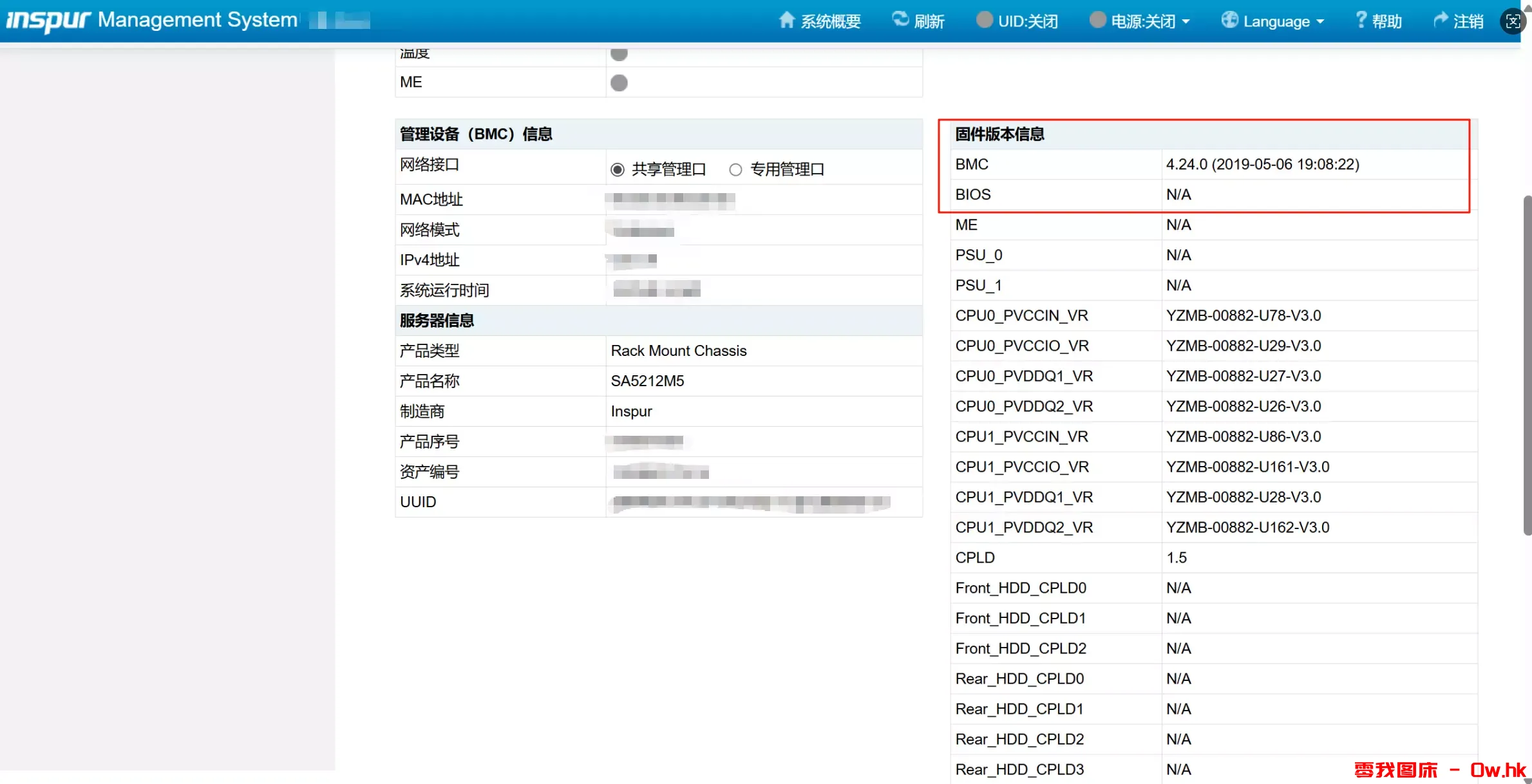Open the 帮助 menu item
Viewport: 1532px width, 784px height.
(x=1386, y=21)
